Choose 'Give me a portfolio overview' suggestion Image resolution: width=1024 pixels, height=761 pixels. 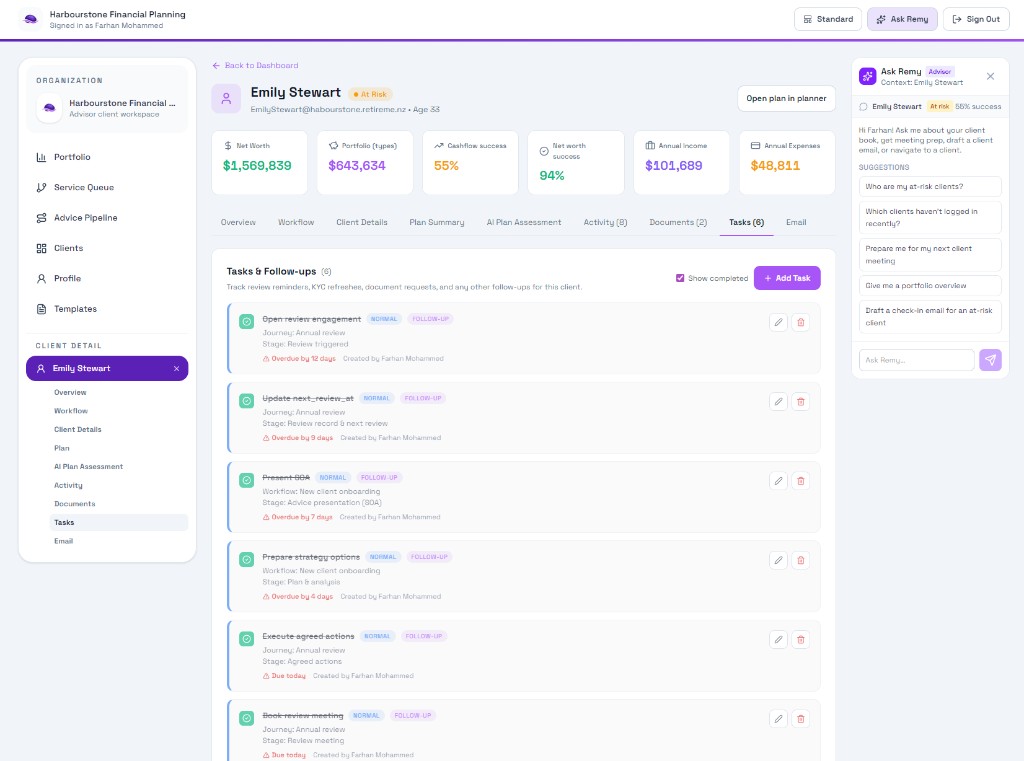(930, 285)
